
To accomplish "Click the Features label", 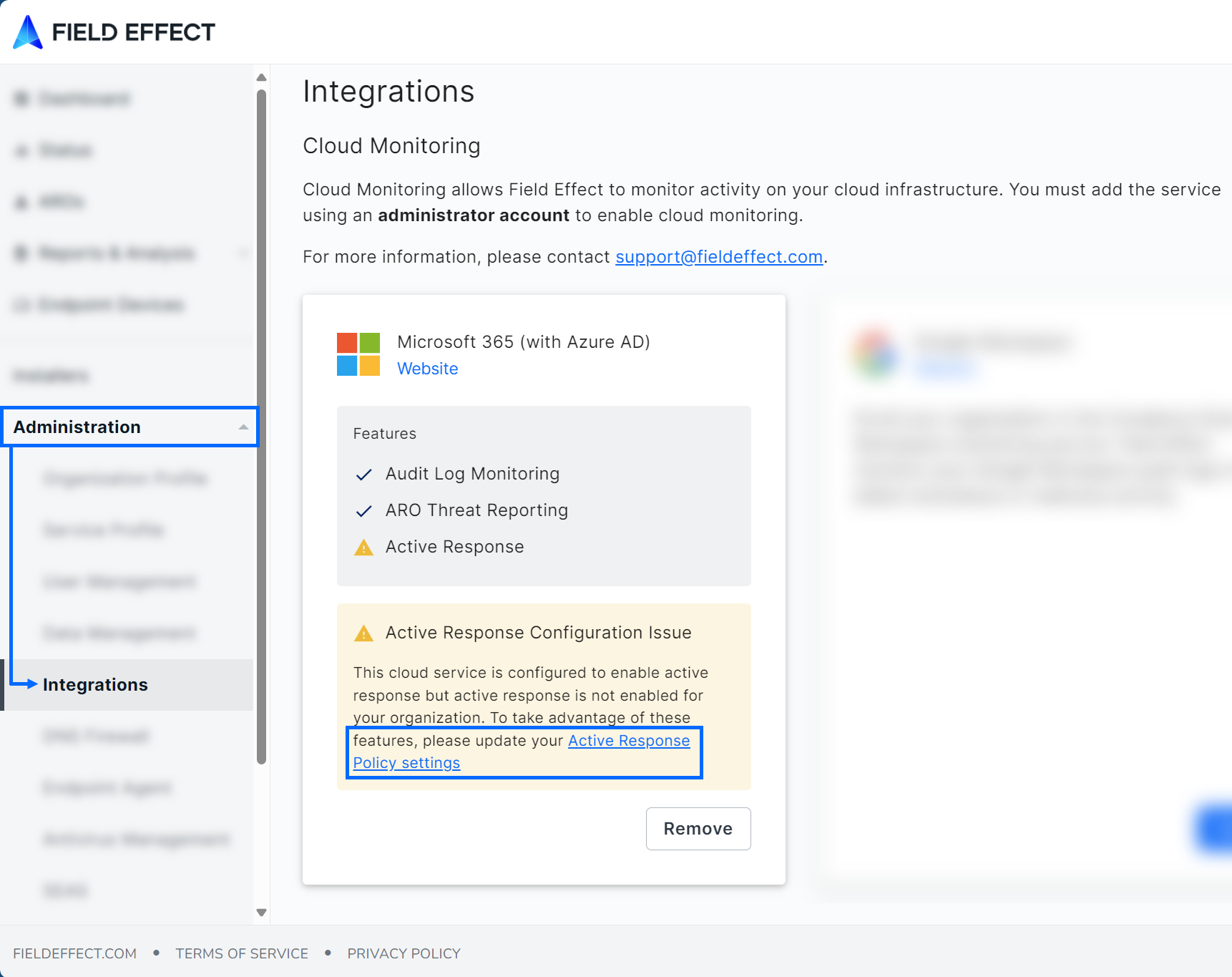I will click(384, 434).
